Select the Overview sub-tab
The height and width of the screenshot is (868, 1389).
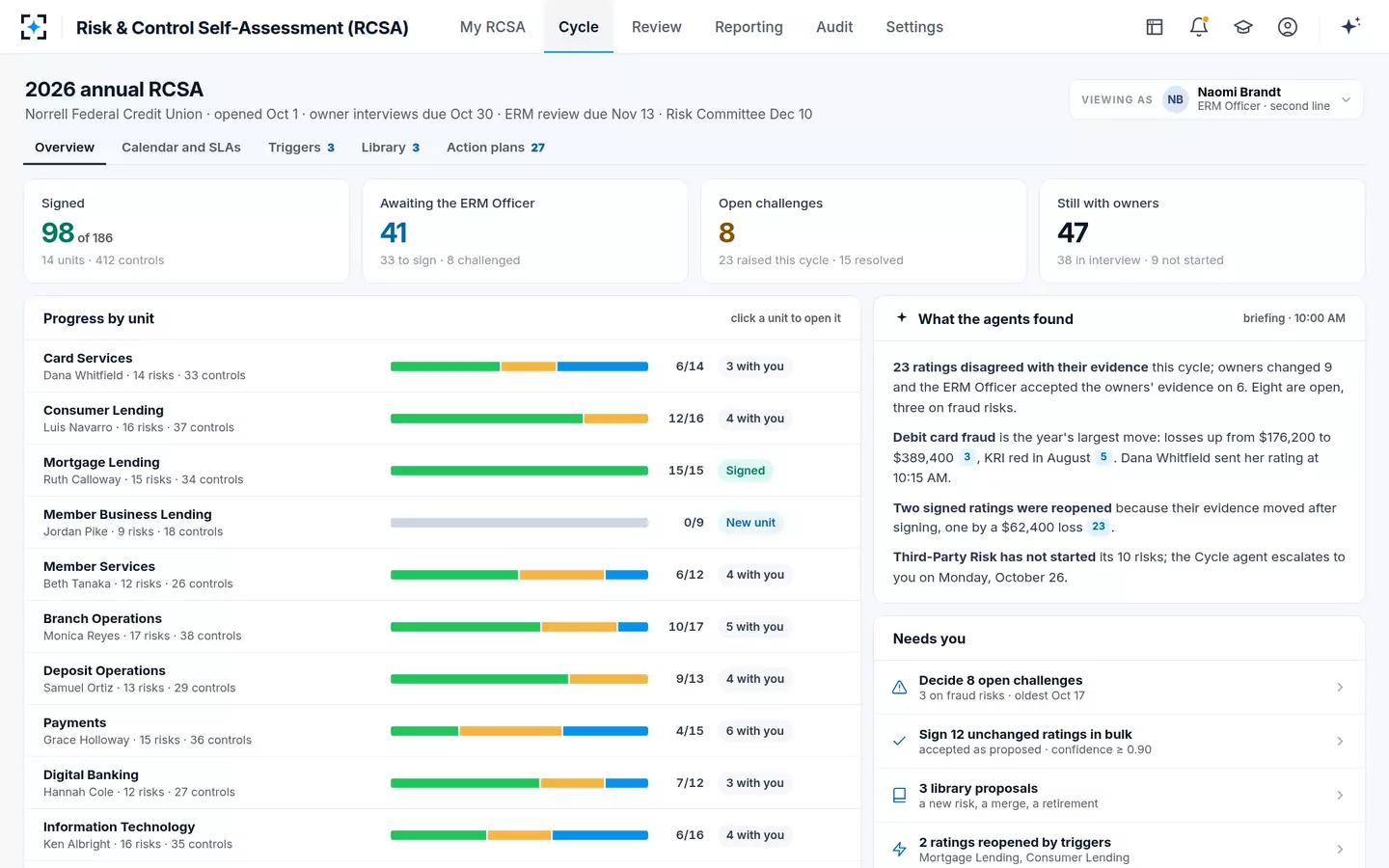coord(65,148)
